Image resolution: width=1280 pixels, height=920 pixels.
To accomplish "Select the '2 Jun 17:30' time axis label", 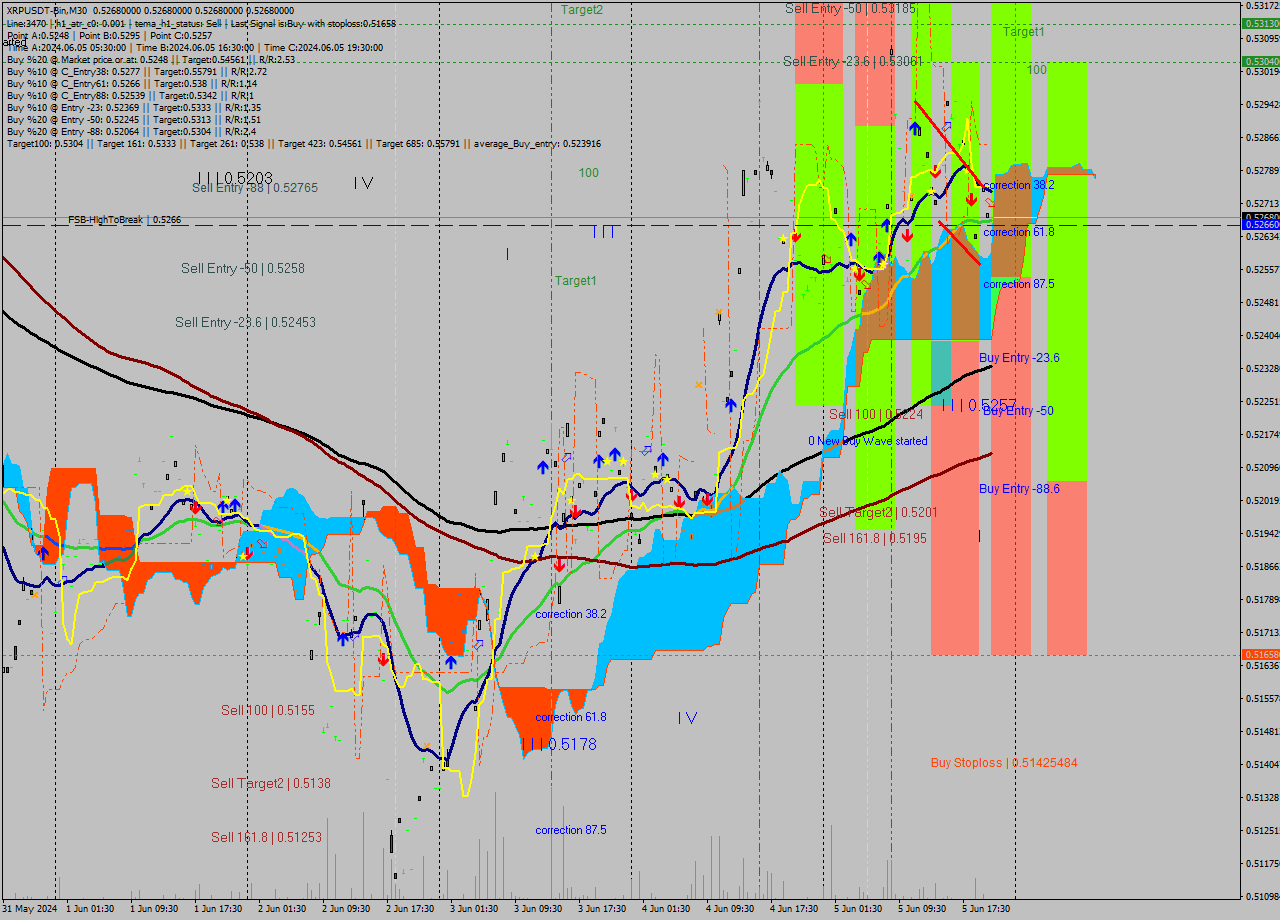I will tap(409, 909).
